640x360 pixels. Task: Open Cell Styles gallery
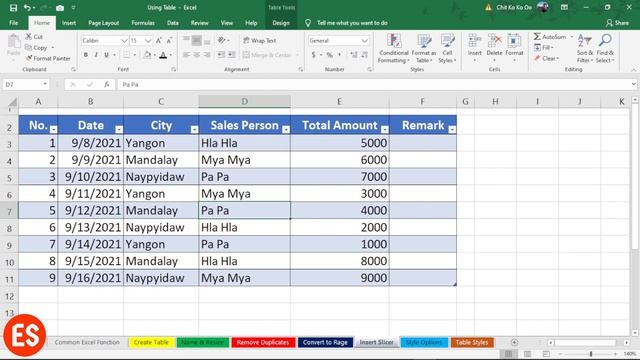pyautogui.click(x=447, y=48)
